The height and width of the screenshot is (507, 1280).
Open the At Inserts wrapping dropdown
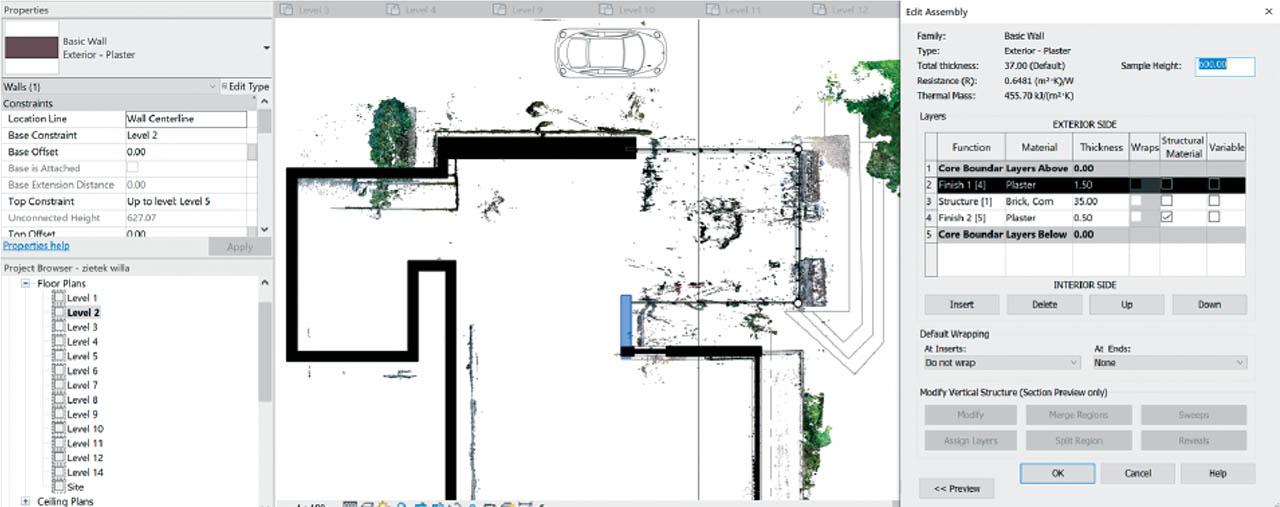click(x=1000, y=363)
